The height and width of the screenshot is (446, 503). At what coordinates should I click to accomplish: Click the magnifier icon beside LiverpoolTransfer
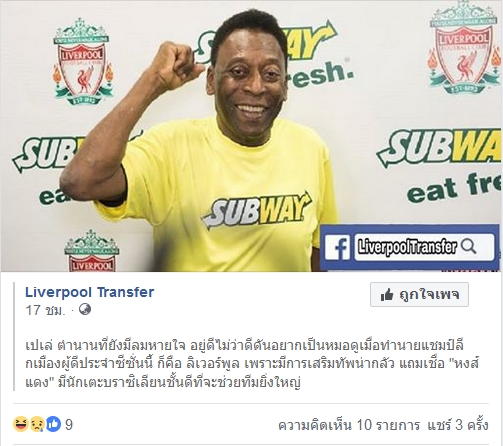click(468, 246)
